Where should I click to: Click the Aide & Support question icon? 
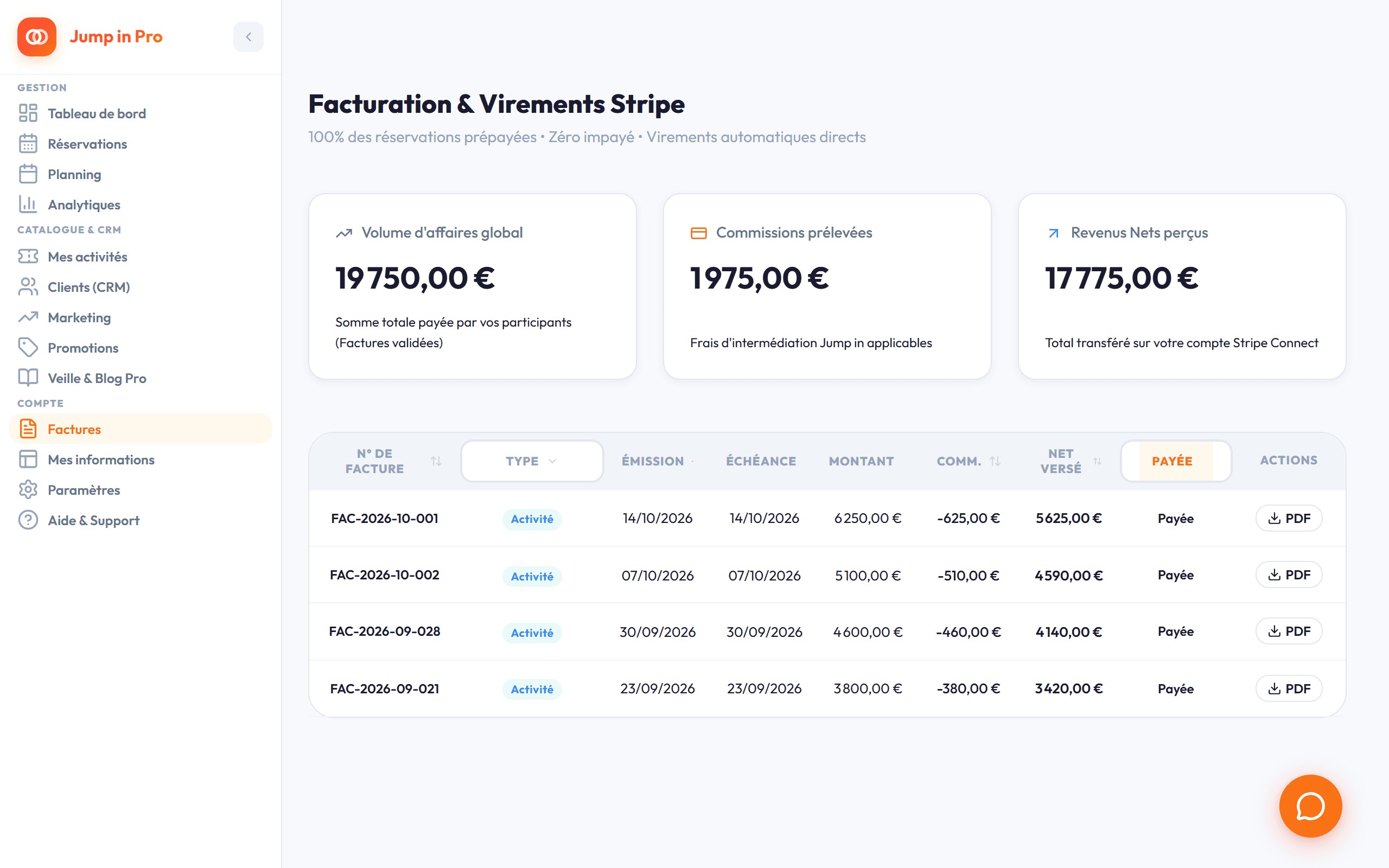pos(28,520)
